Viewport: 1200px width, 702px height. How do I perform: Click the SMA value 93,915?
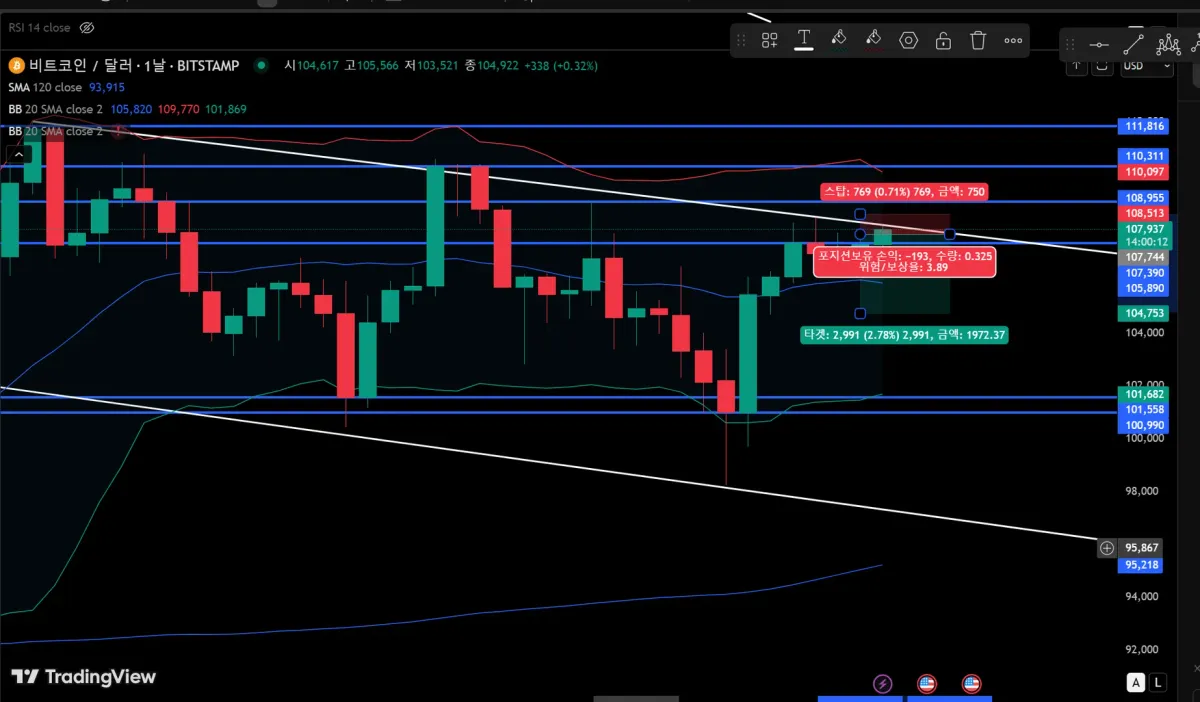point(107,88)
